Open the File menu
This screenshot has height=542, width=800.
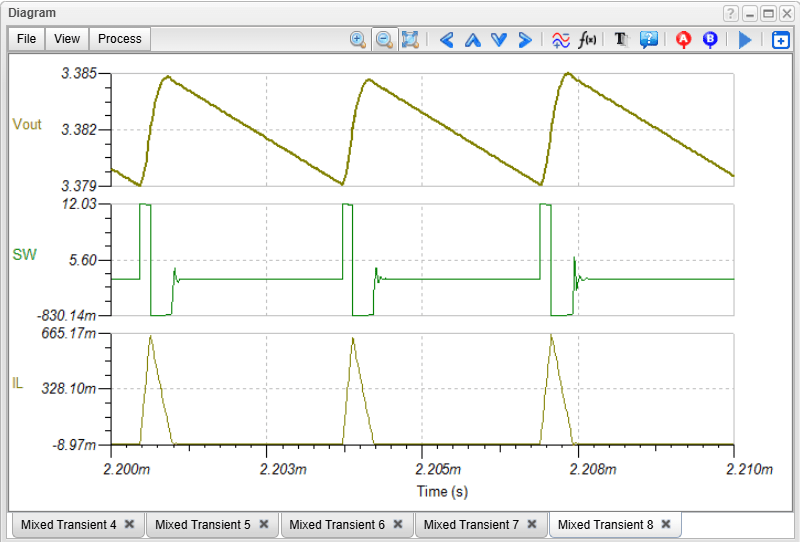[27, 39]
